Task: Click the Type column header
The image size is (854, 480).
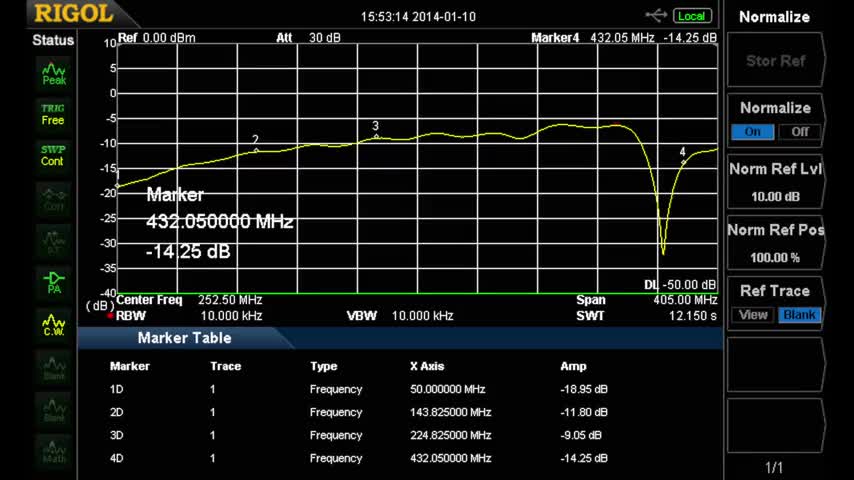Action: pyautogui.click(x=324, y=366)
